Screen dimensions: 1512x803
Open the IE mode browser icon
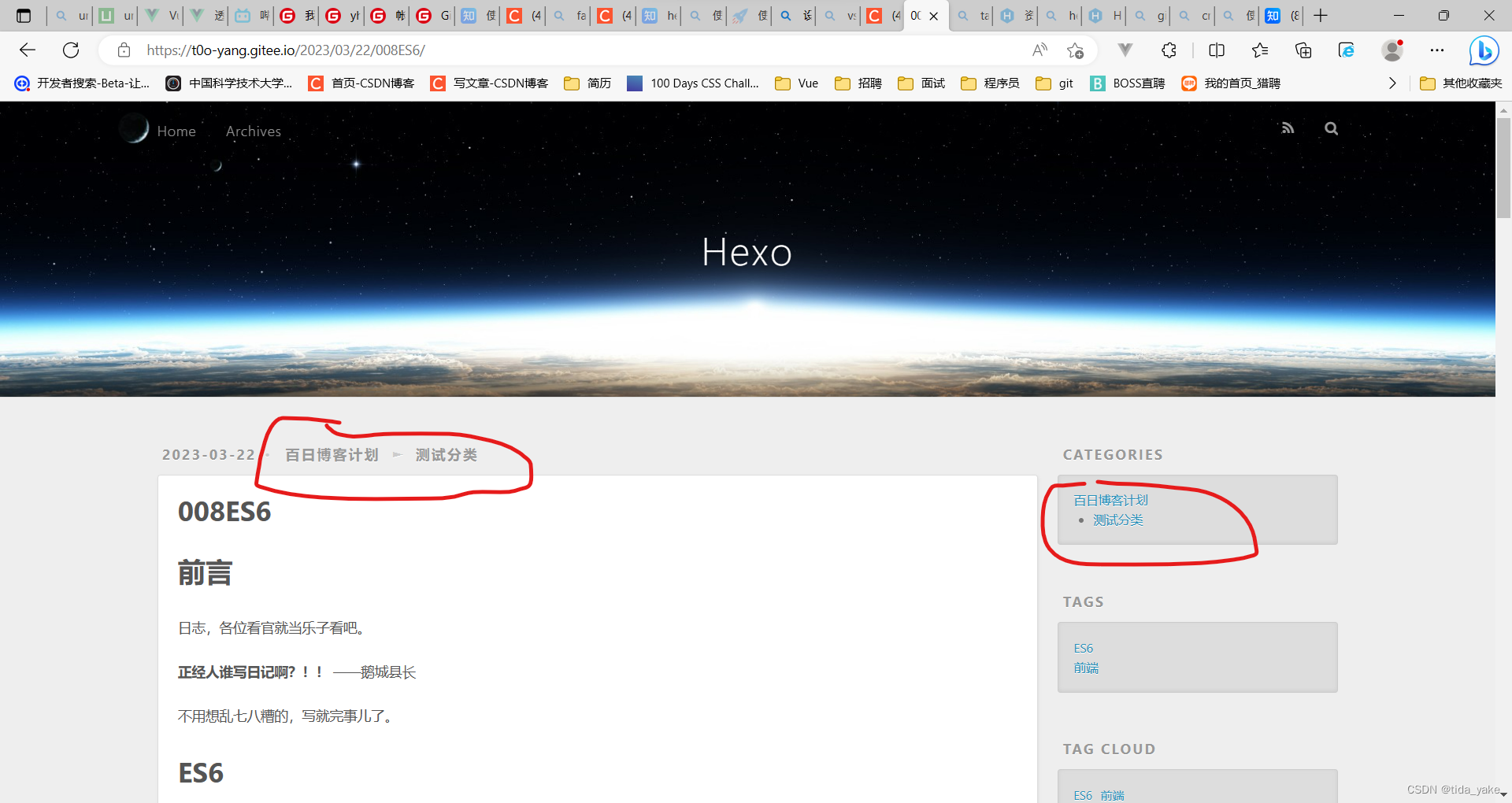tap(1347, 50)
